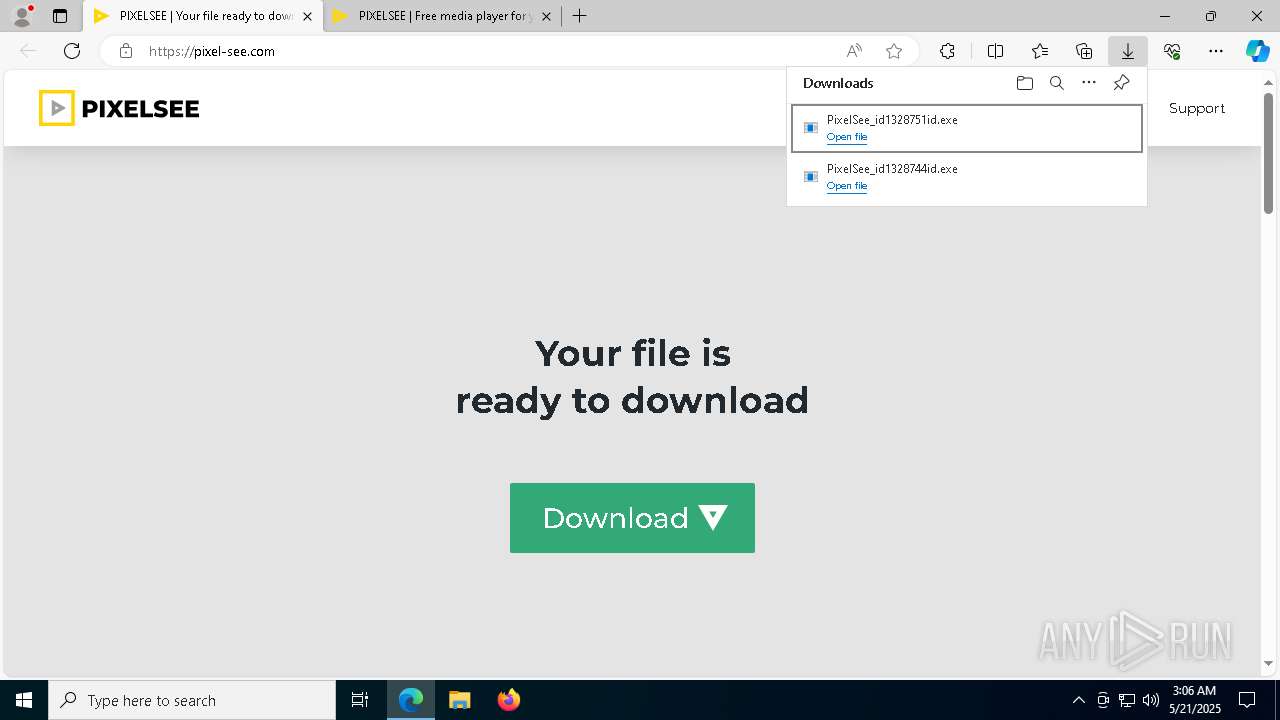Select the PixelSee_id1328751id.exe download entry
Viewport: 1280px width, 720px height.
(x=967, y=128)
